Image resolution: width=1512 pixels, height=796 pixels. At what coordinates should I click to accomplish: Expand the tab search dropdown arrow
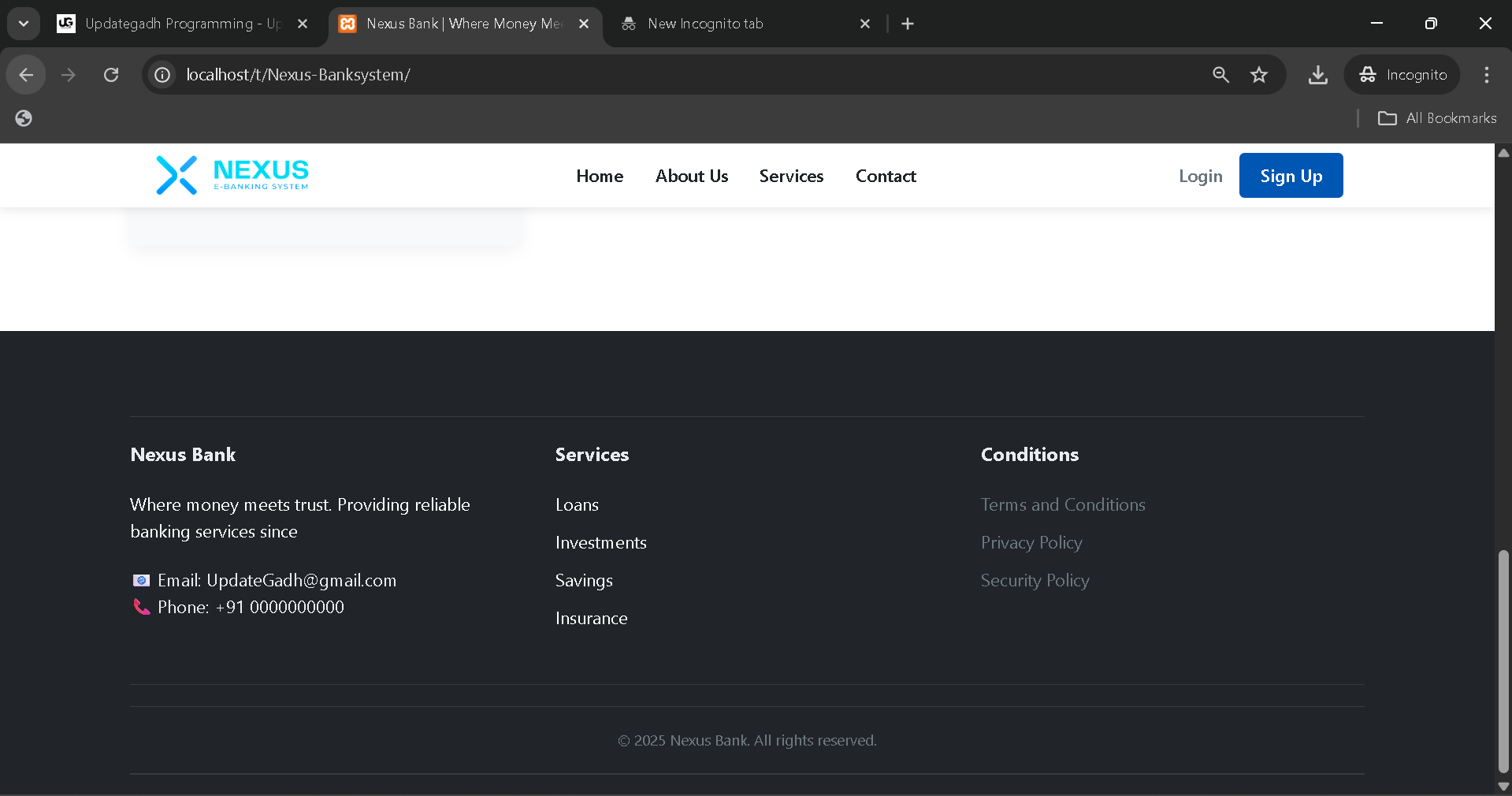pyautogui.click(x=24, y=24)
